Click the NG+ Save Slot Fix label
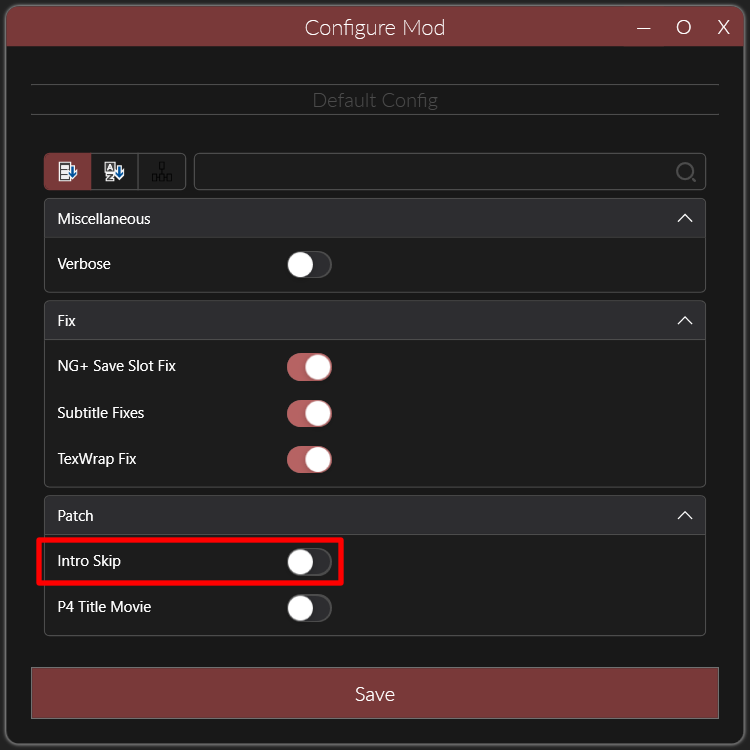Screen dimensions: 750x750 pyautogui.click(x=116, y=366)
